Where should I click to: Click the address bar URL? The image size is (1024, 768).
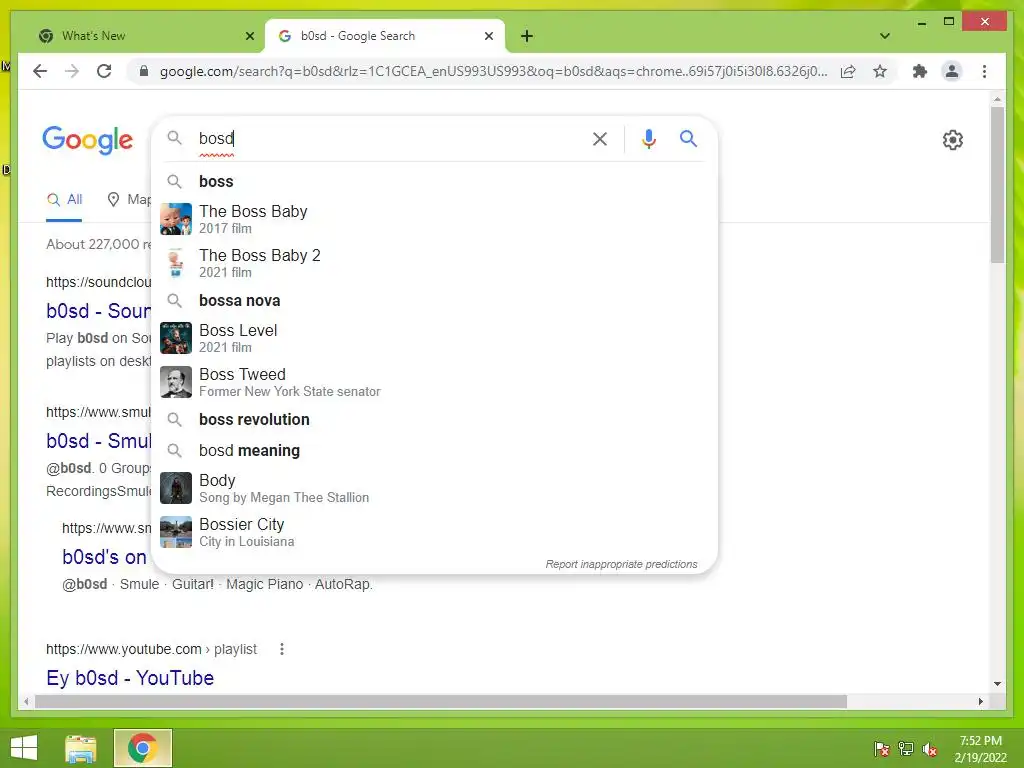pyautogui.click(x=493, y=71)
